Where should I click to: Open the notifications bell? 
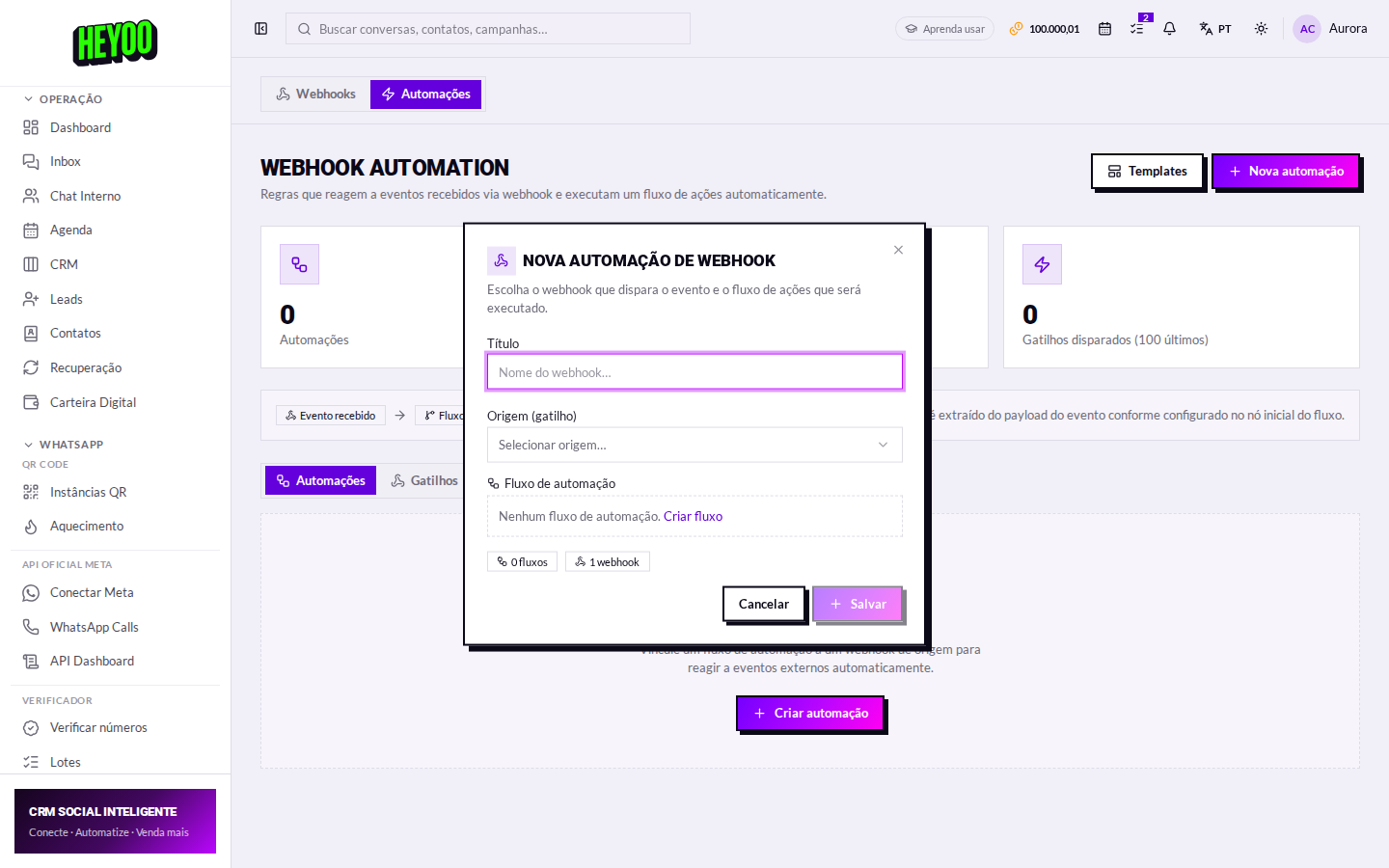tap(1169, 29)
